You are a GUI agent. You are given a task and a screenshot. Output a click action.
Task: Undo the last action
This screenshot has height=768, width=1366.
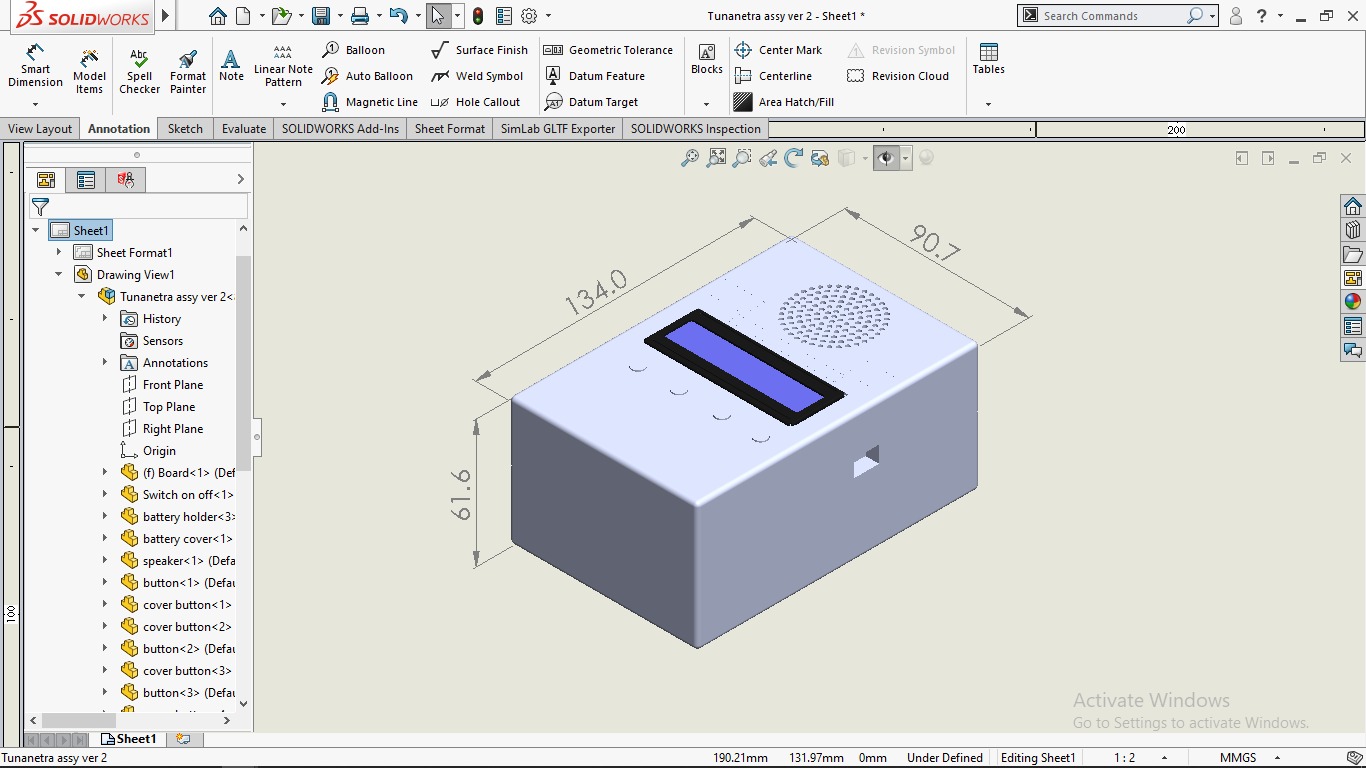tap(398, 16)
